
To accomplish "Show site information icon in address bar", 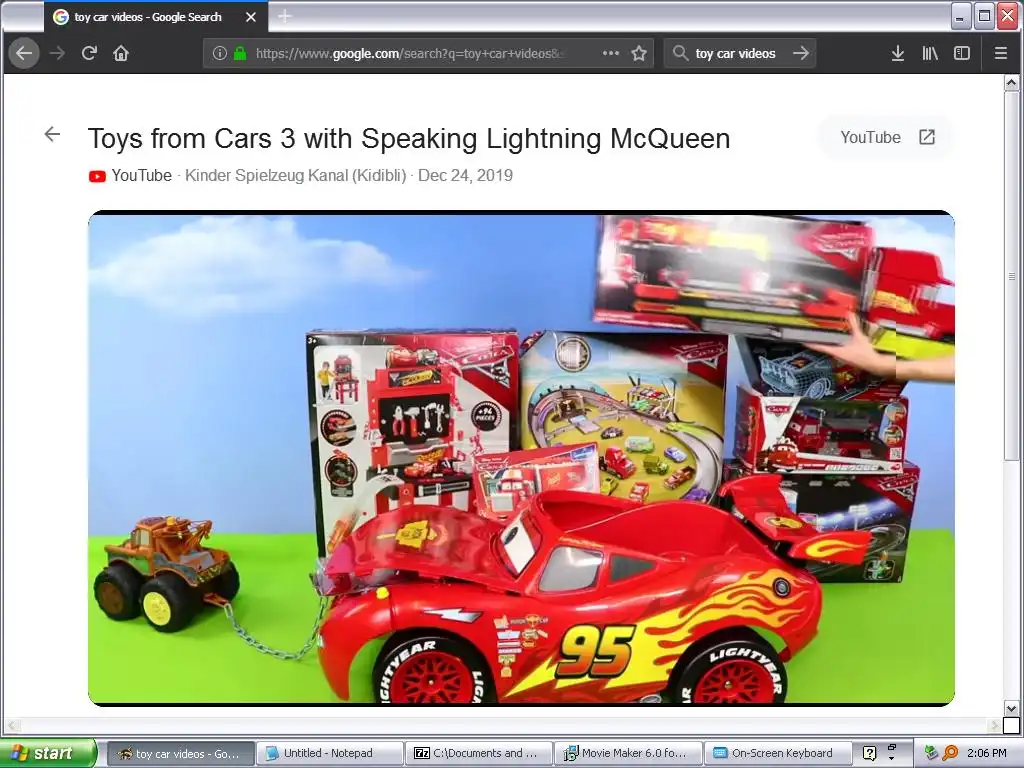I will (220, 53).
